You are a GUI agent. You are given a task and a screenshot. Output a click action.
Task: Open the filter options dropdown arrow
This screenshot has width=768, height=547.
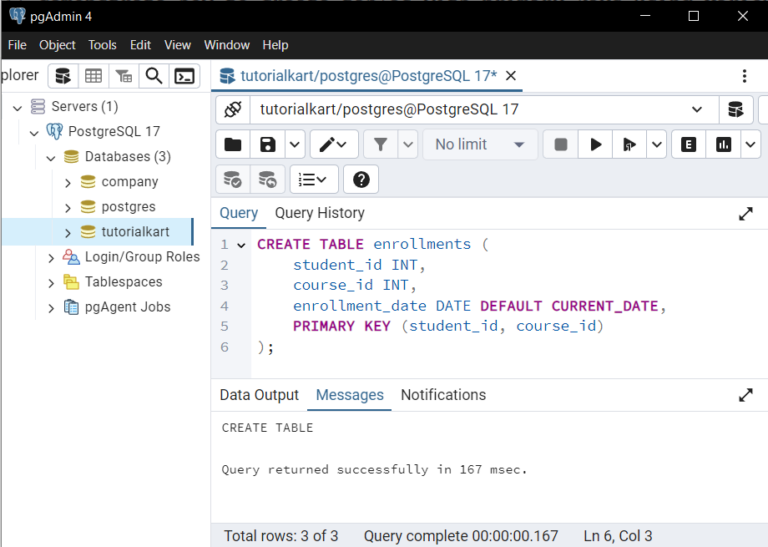click(x=408, y=144)
